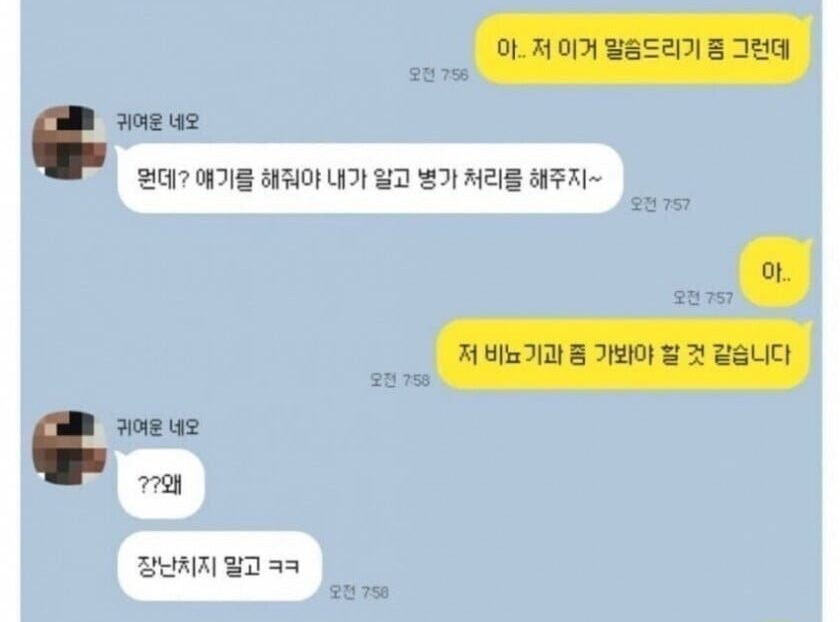Click the 오전 7:56 timestamp
840x622 pixels.
tap(438, 74)
